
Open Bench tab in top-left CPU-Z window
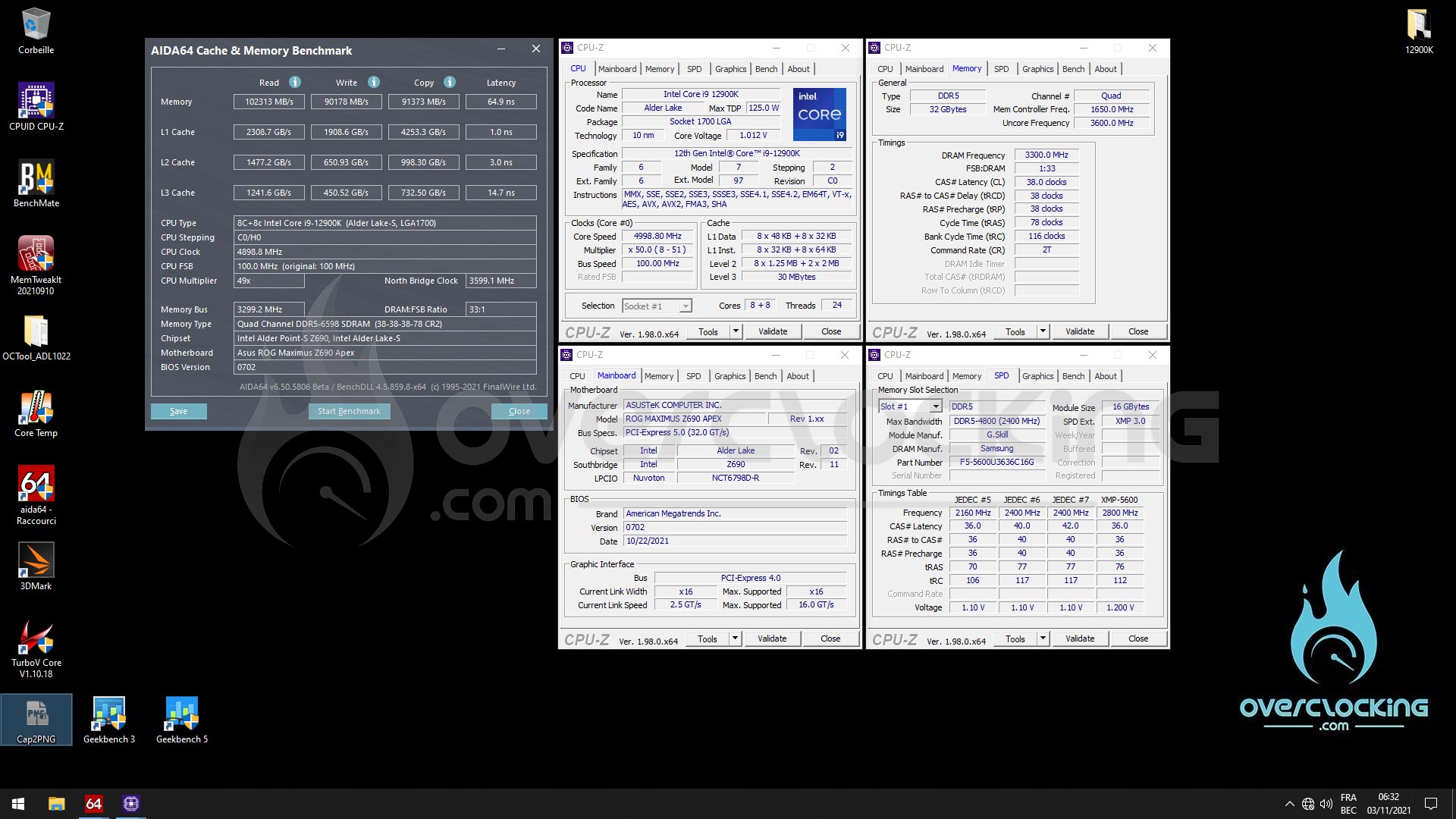pyautogui.click(x=766, y=69)
